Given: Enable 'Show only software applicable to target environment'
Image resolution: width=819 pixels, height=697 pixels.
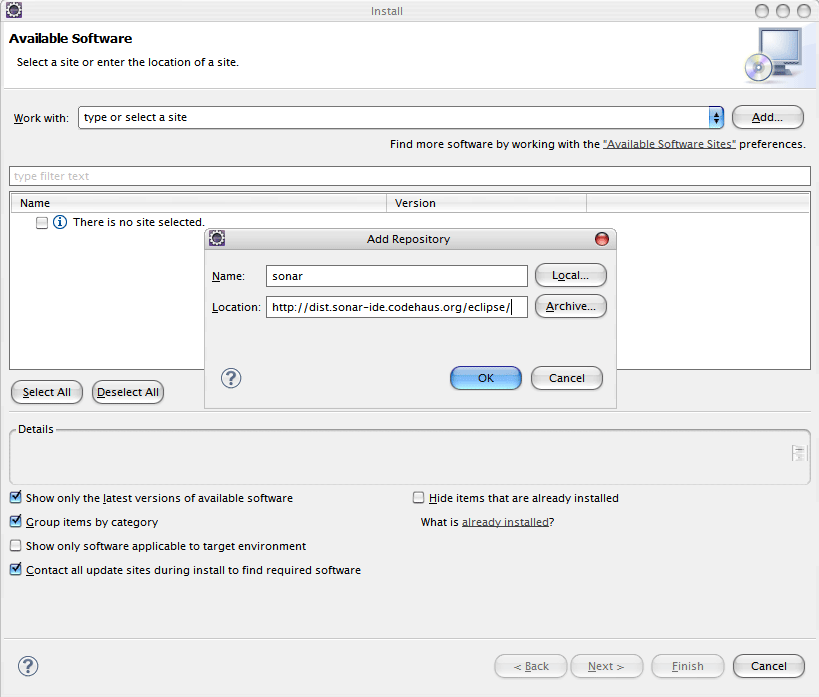Looking at the screenshot, I should coord(16,546).
